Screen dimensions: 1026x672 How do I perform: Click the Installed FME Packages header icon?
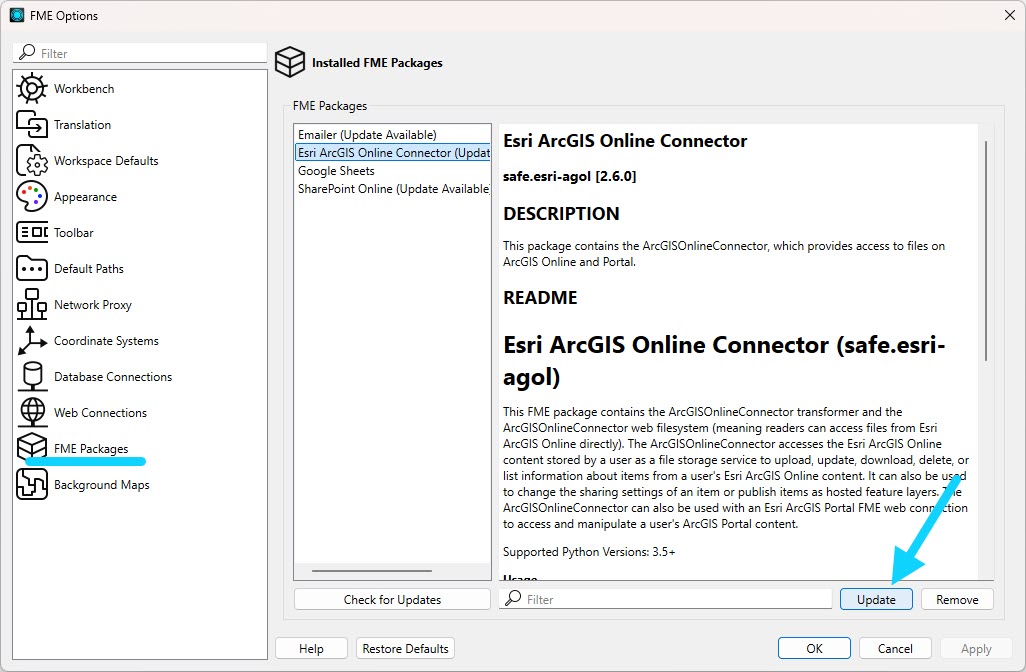coord(290,62)
